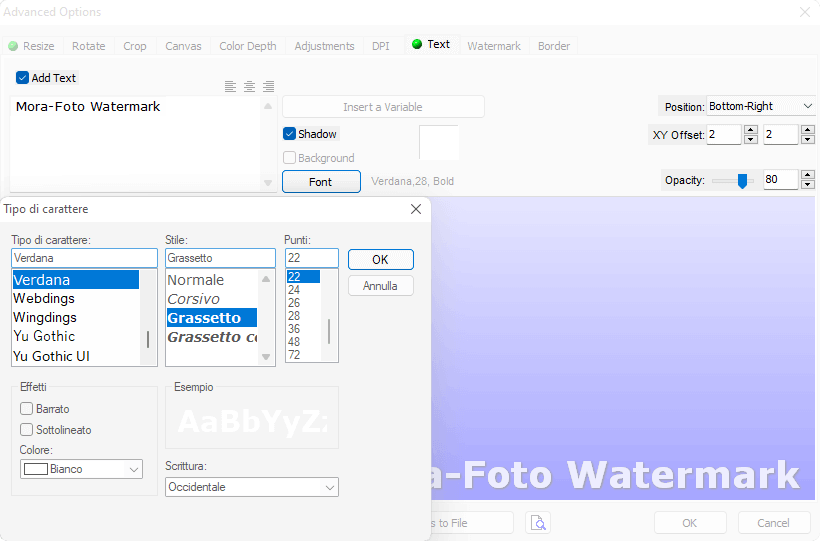Viewport: 820px width, 541px height.
Task: Click the shadow color swatch
Action: tap(439, 142)
